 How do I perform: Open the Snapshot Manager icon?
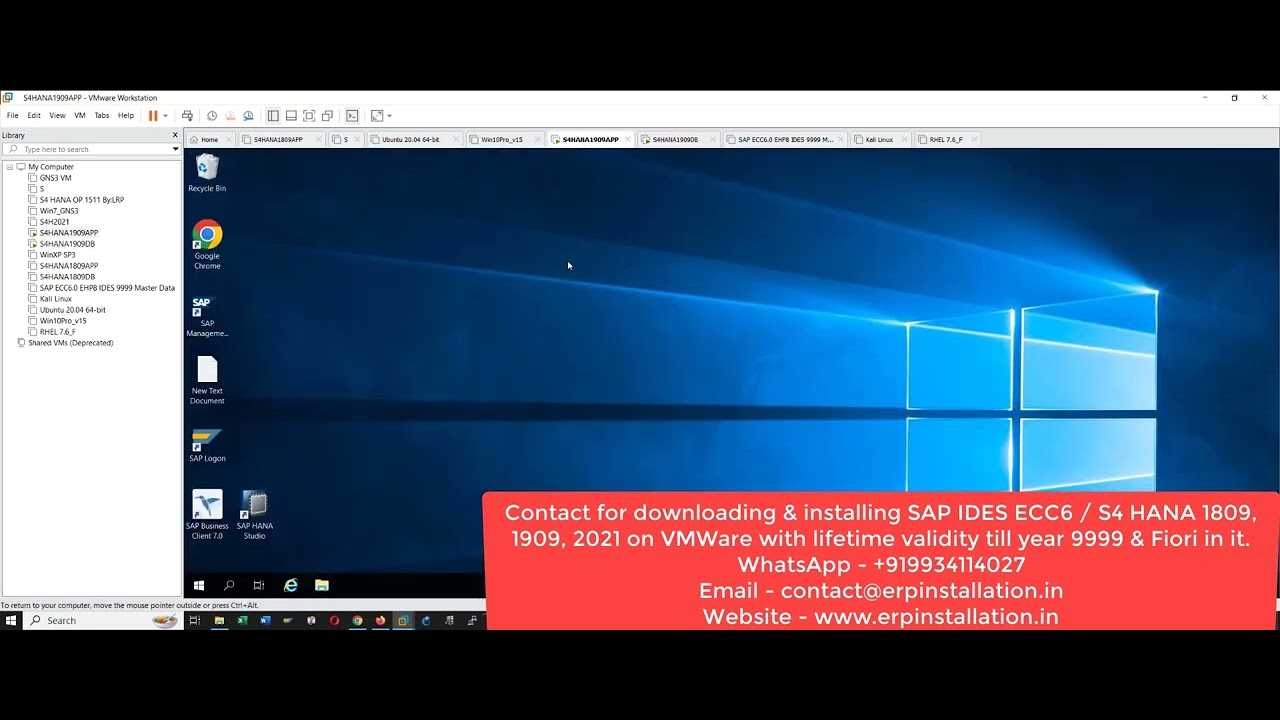coord(248,116)
